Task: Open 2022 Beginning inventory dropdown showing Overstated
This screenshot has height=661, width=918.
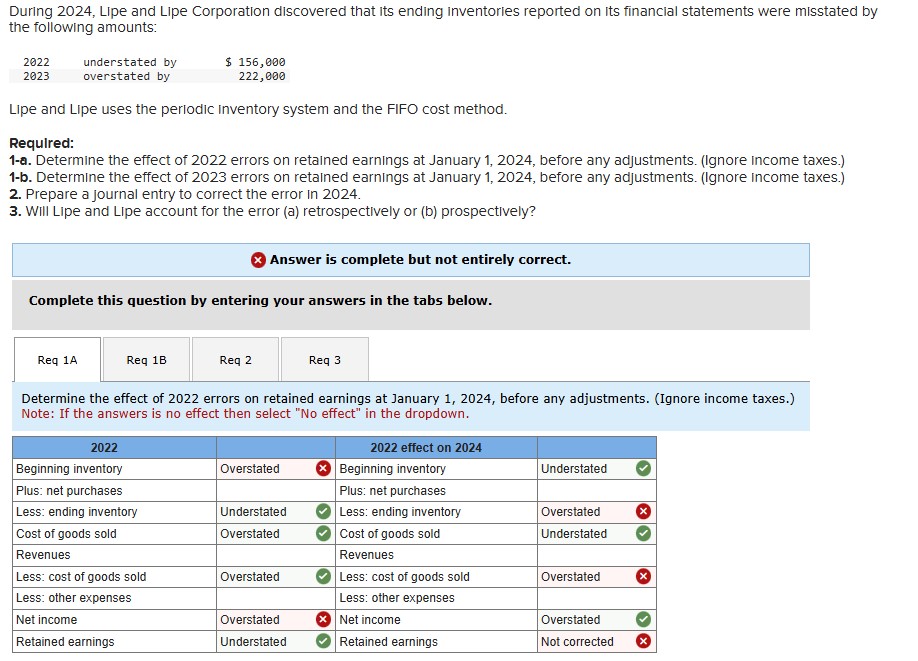Action: (276, 468)
